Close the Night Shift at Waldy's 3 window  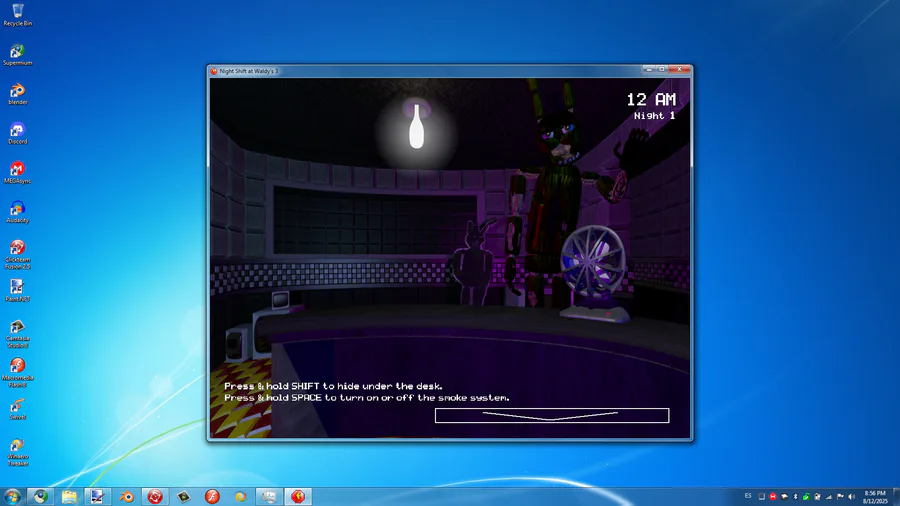(680, 69)
